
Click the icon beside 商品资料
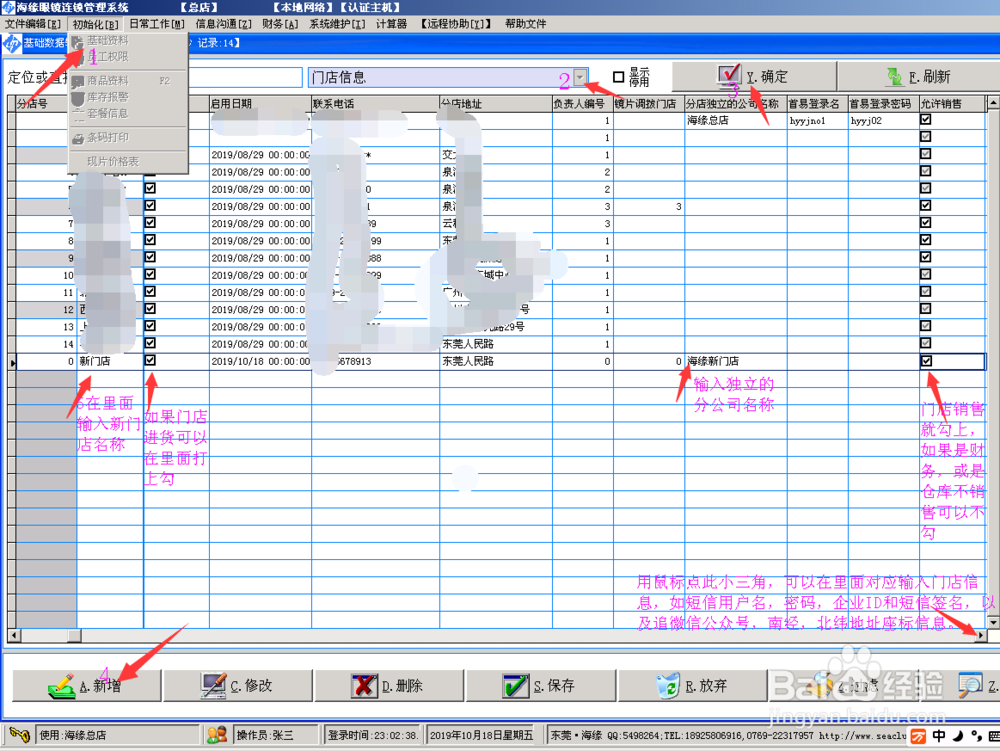[78, 82]
